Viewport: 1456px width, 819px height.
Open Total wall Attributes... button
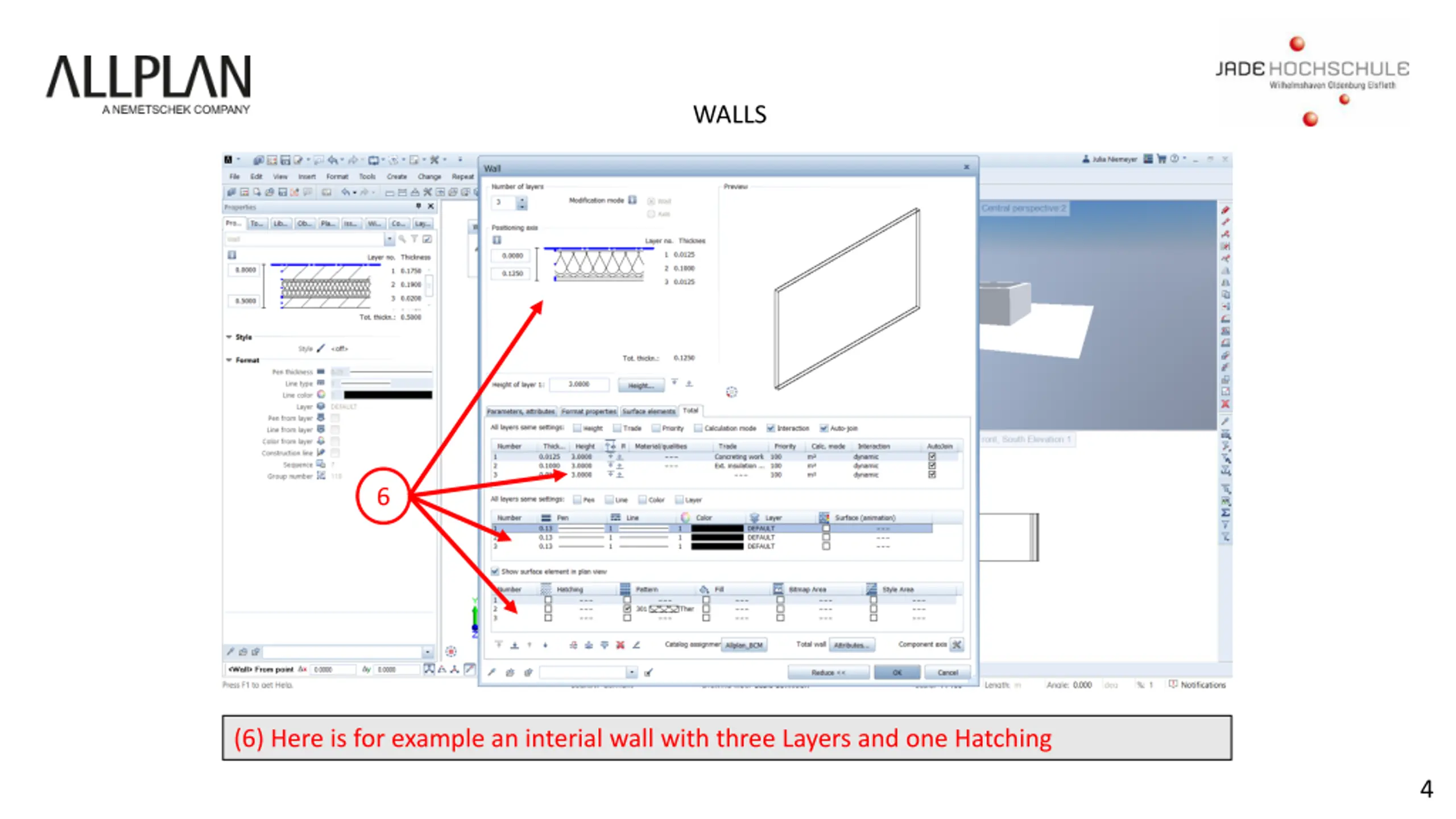pyautogui.click(x=851, y=645)
